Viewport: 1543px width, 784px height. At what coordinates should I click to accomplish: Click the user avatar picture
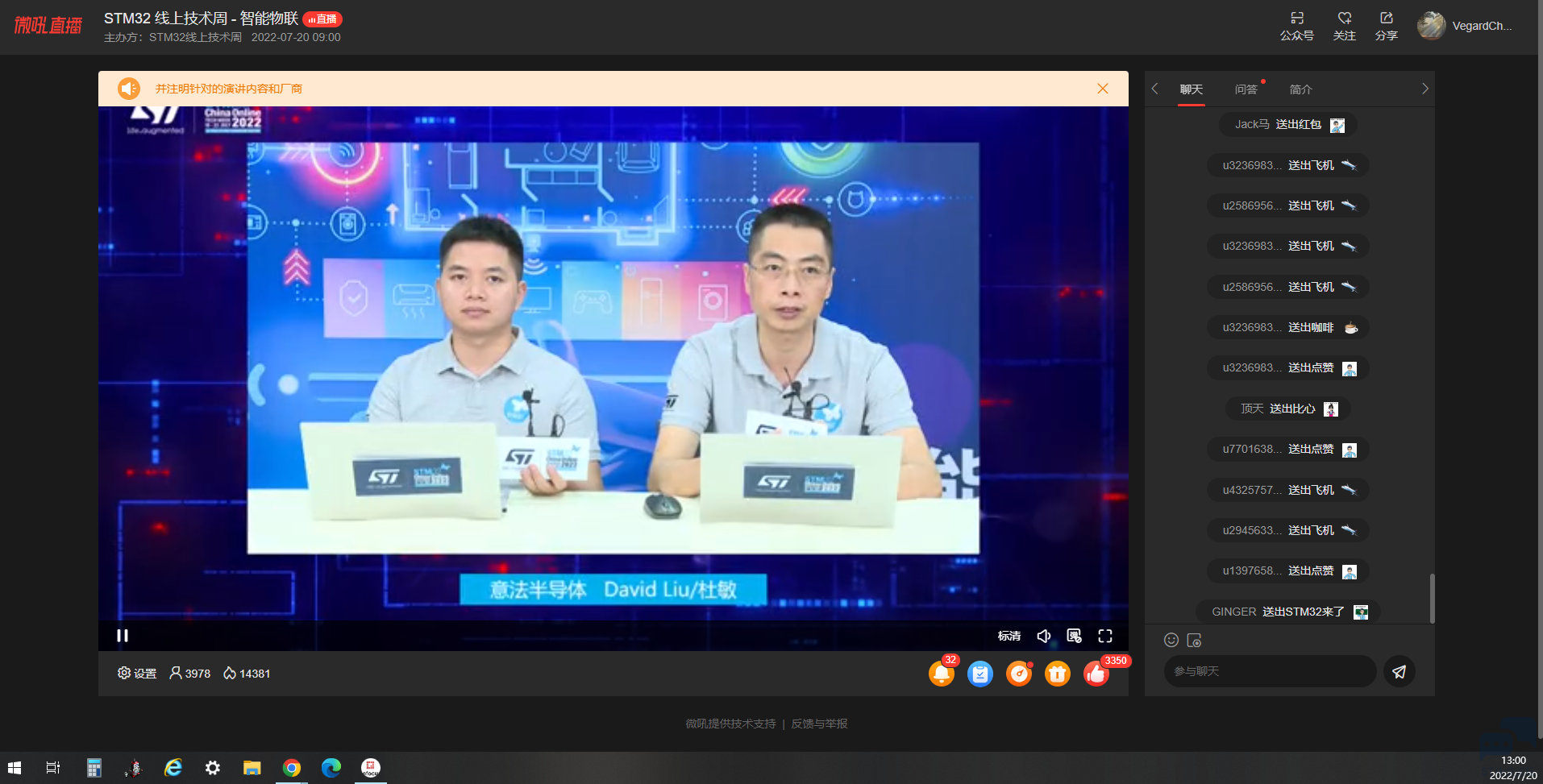tap(1432, 26)
